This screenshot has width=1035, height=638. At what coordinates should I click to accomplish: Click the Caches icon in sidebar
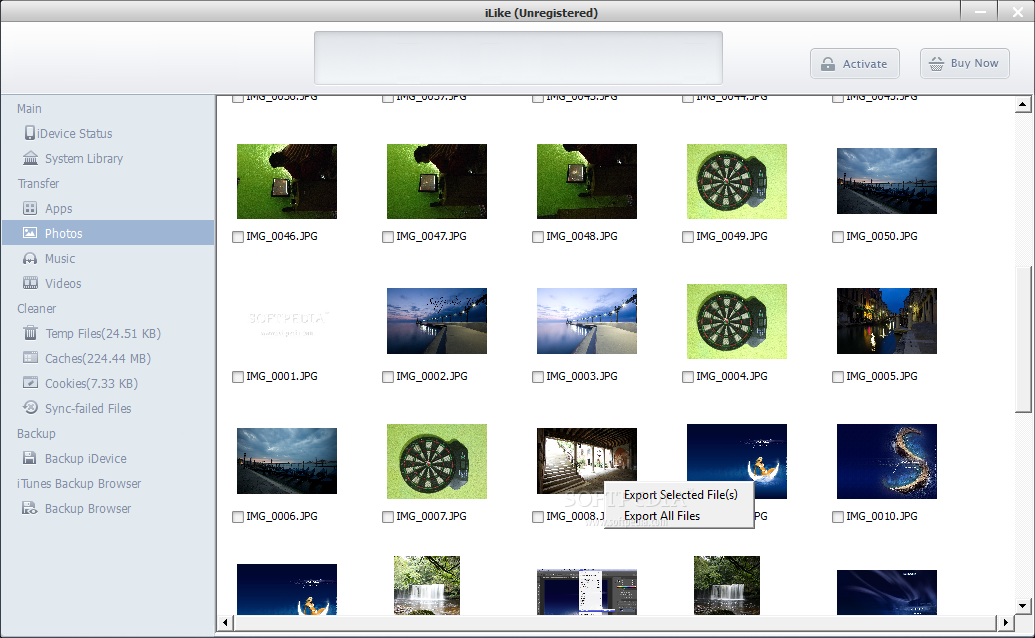tap(30, 358)
